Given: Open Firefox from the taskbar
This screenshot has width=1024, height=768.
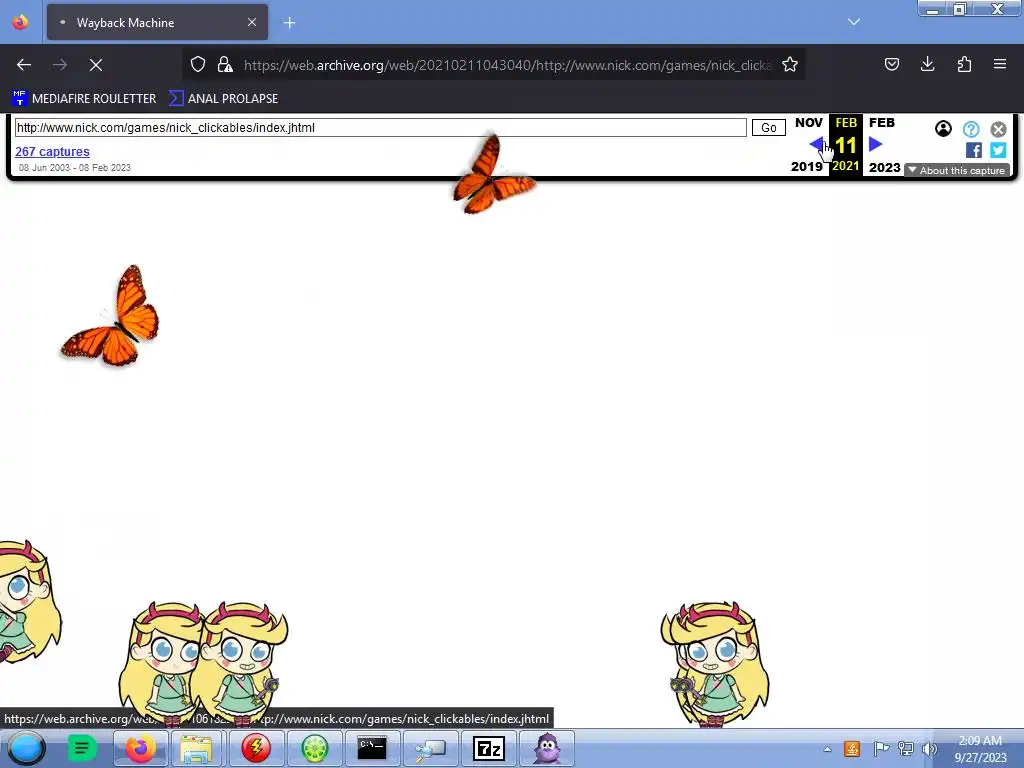Looking at the screenshot, I should point(140,748).
